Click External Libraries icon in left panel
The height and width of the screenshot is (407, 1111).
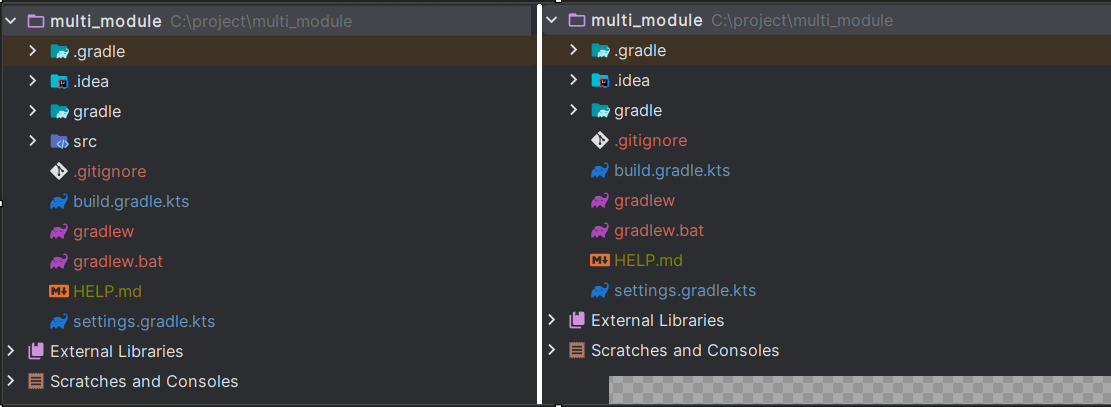(35, 352)
